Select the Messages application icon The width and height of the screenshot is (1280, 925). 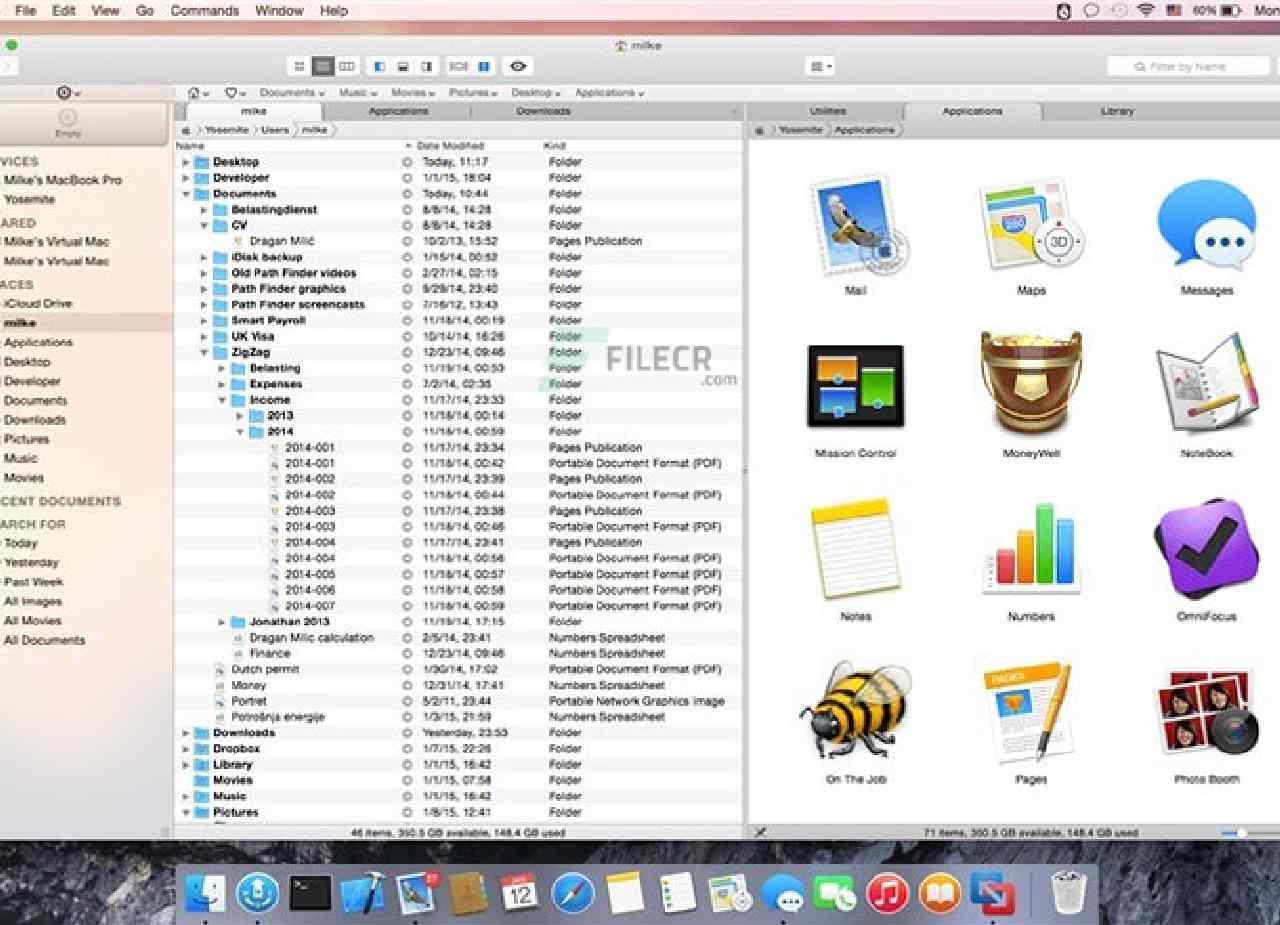click(x=1206, y=225)
